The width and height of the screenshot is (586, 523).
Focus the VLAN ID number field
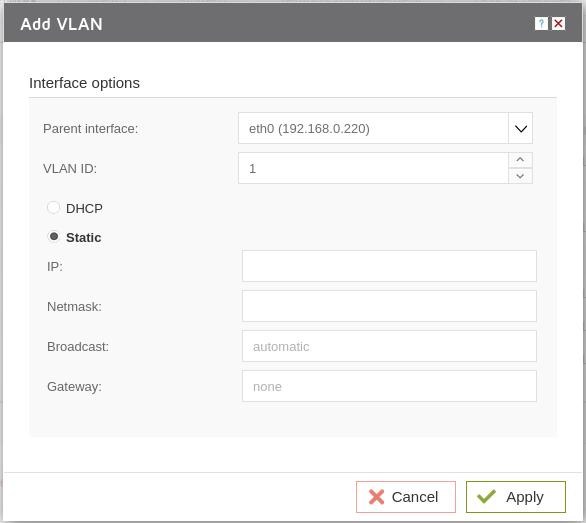point(373,168)
